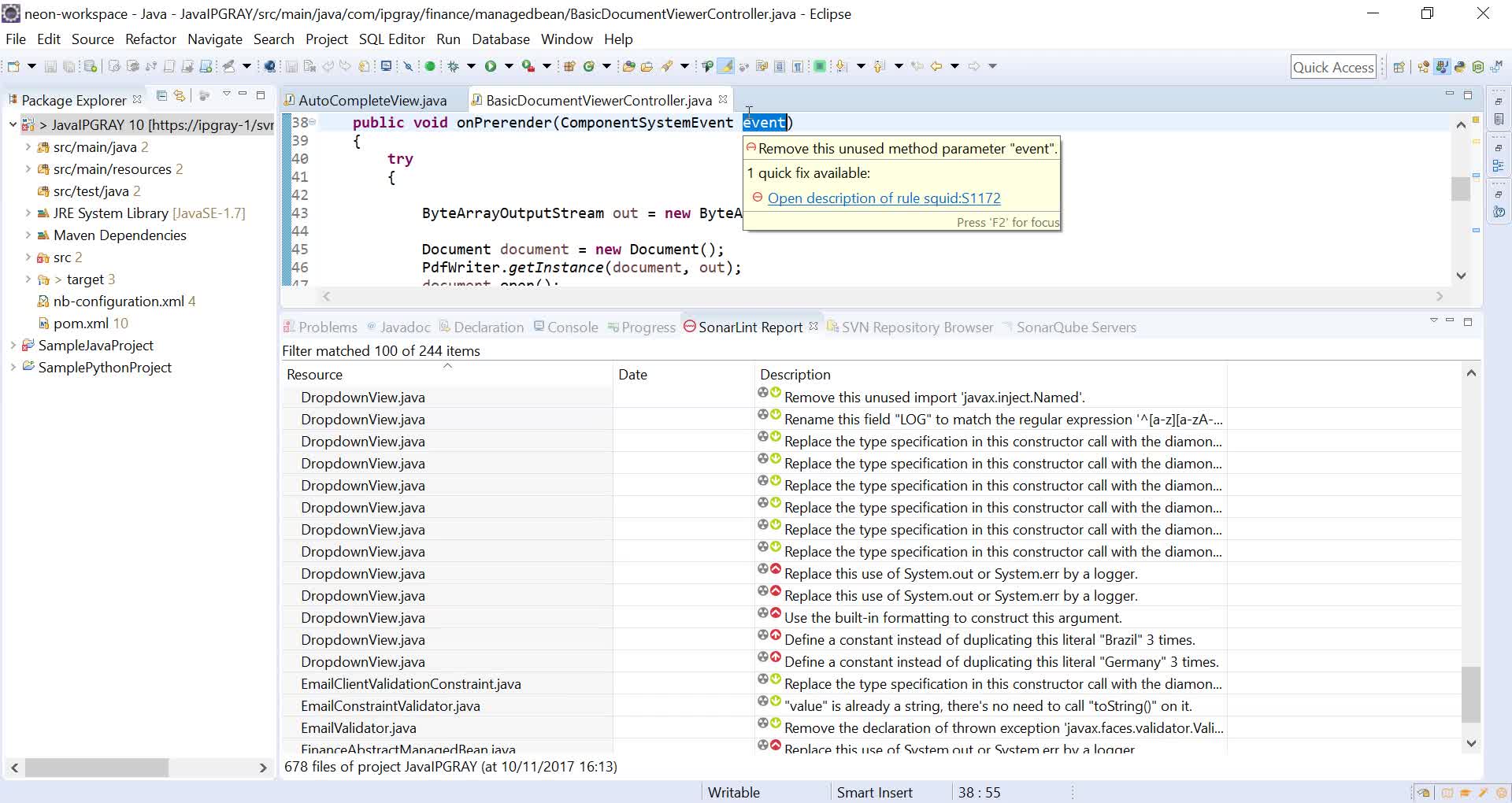
Task: Skip All Breakpoints using the toolbar icon
Action: (407, 67)
